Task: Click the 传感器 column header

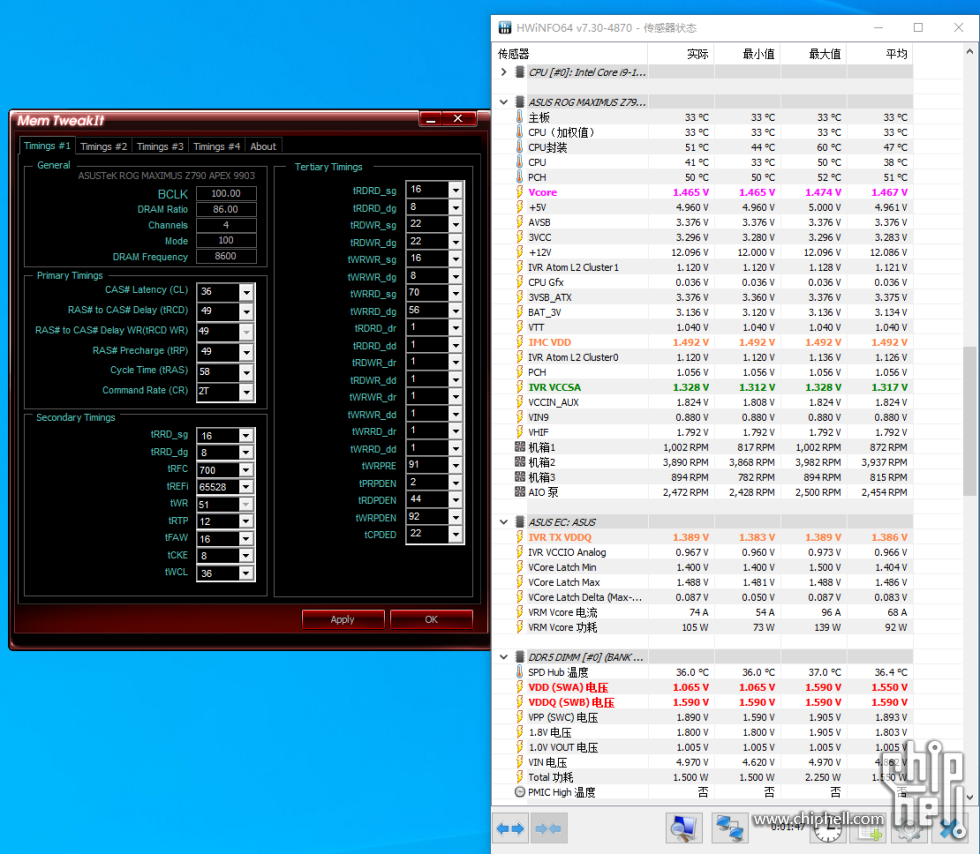Action: pos(570,54)
